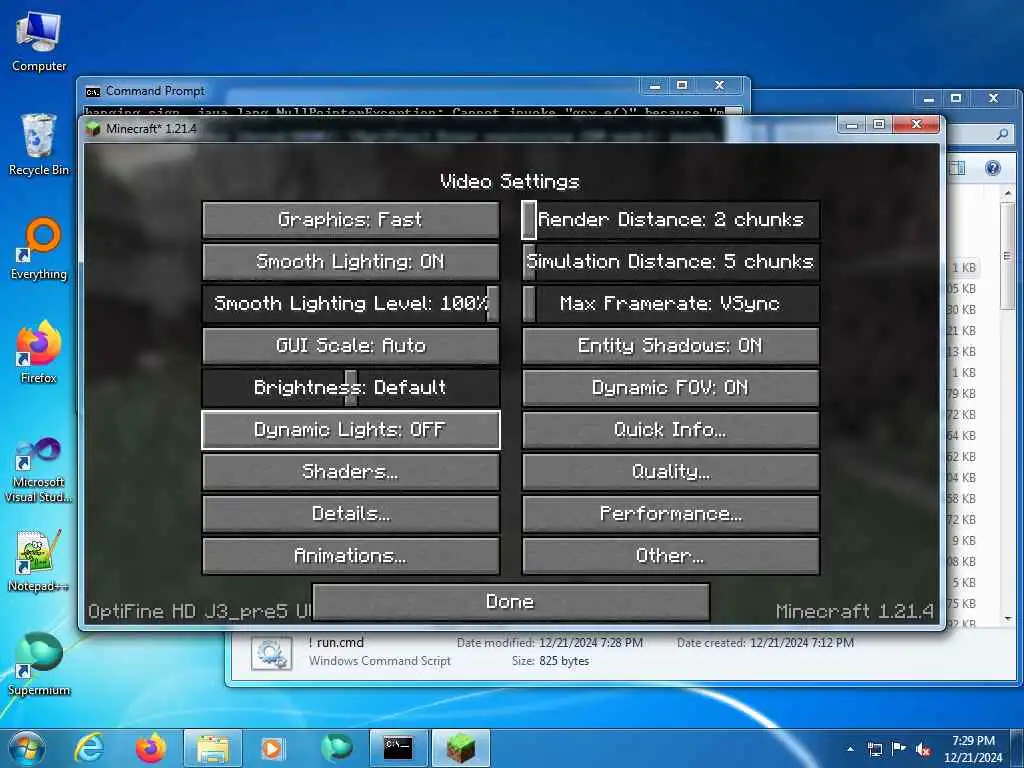Click the Brightness slider
The image size is (1024, 768).
coord(351,388)
